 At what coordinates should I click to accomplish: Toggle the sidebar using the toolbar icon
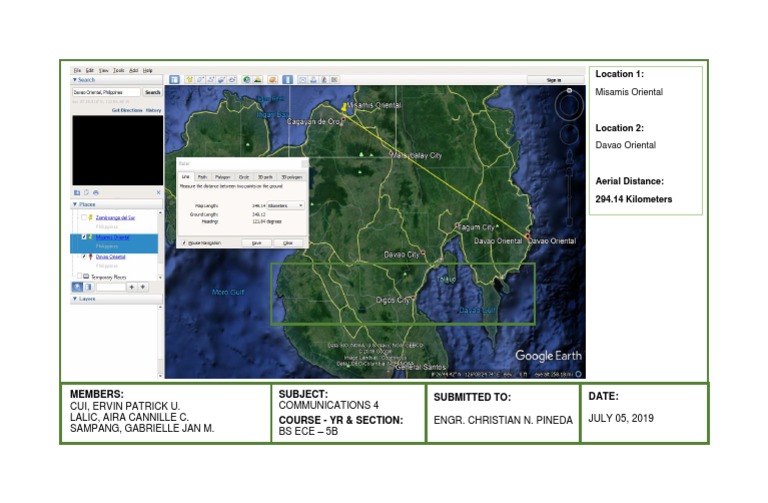click(x=174, y=79)
